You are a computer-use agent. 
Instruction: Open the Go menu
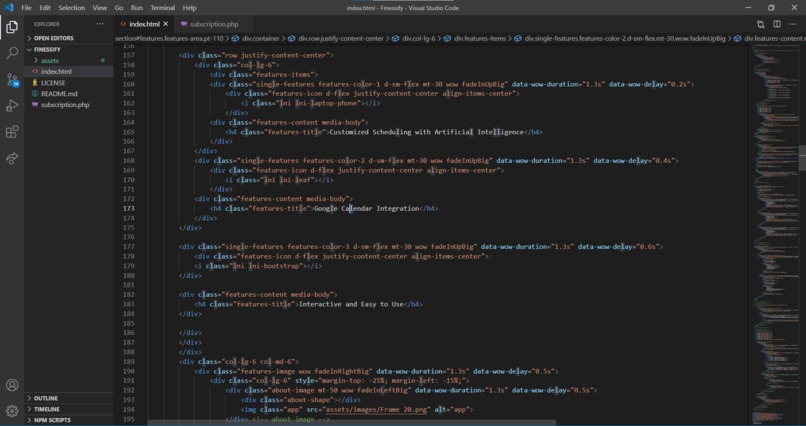[119, 8]
